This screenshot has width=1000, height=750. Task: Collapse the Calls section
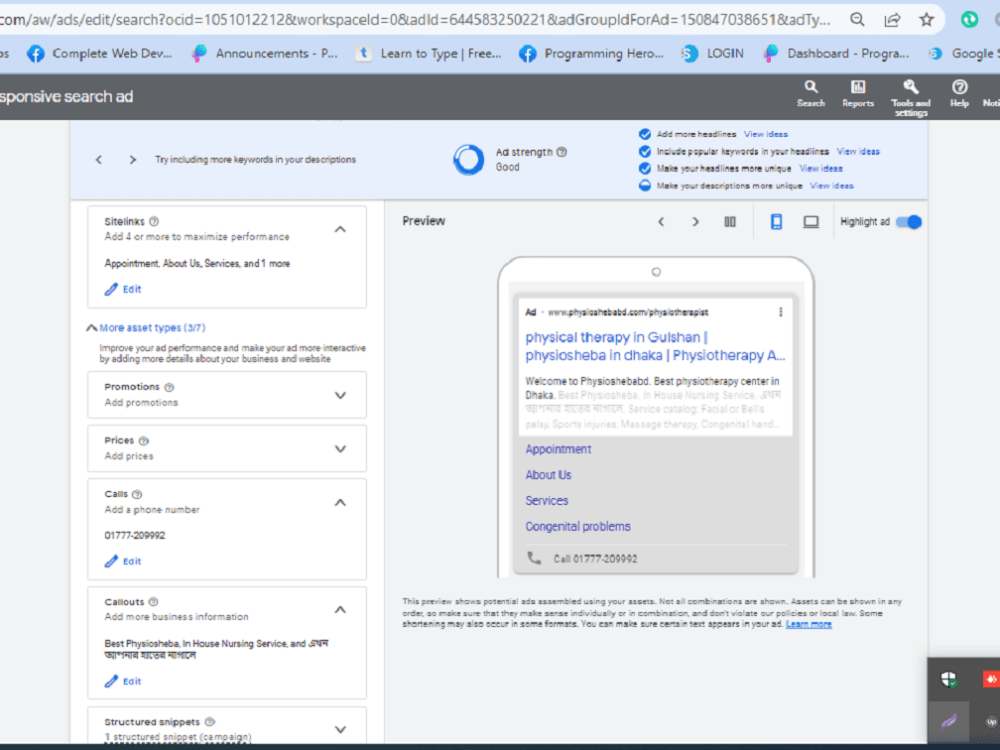coord(341,502)
